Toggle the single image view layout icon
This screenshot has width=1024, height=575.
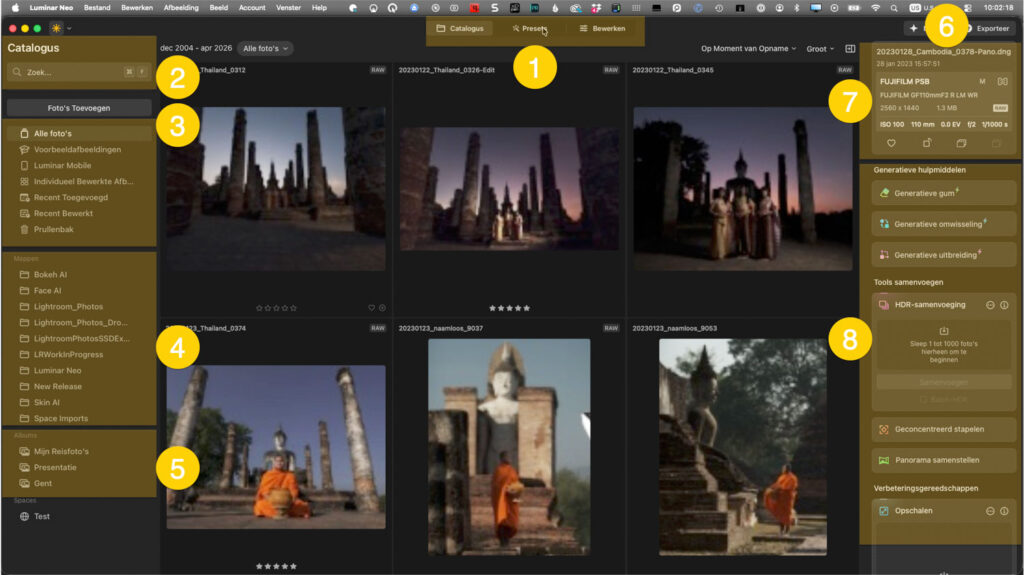pyautogui.click(x=850, y=48)
